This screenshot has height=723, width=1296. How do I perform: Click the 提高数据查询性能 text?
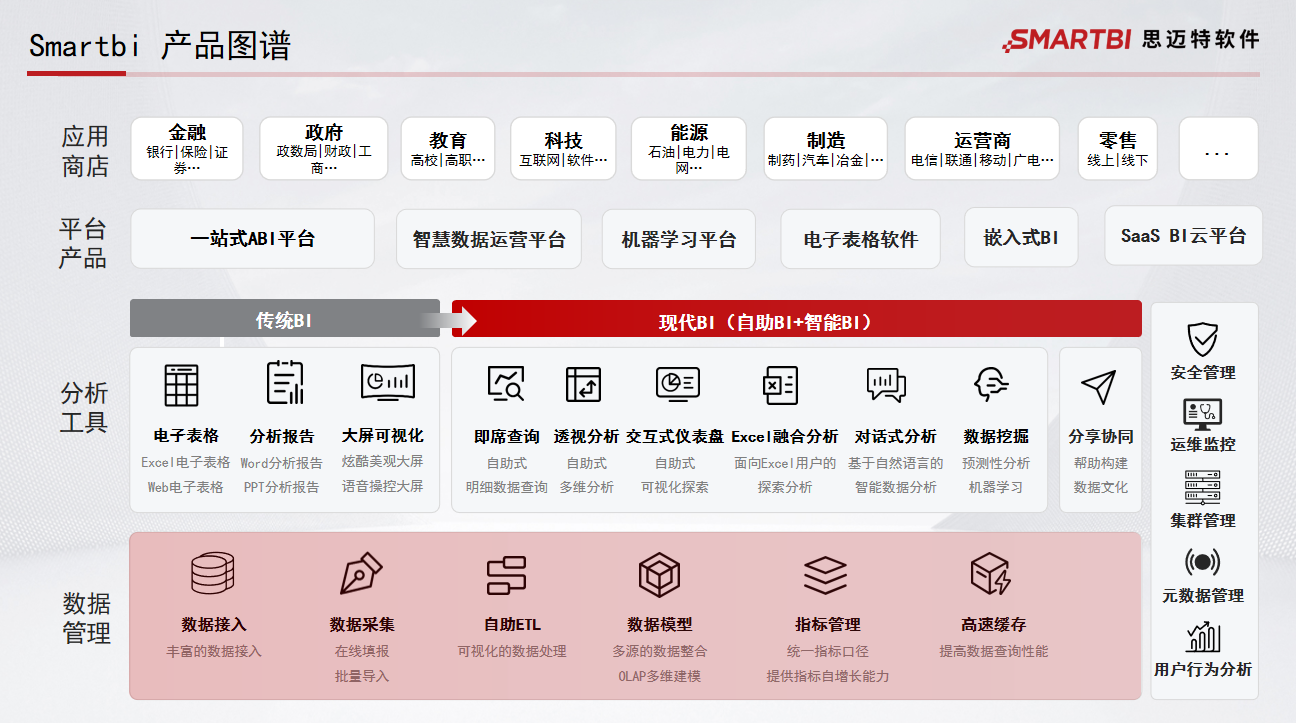pyautogui.click(x=994, y=651)
